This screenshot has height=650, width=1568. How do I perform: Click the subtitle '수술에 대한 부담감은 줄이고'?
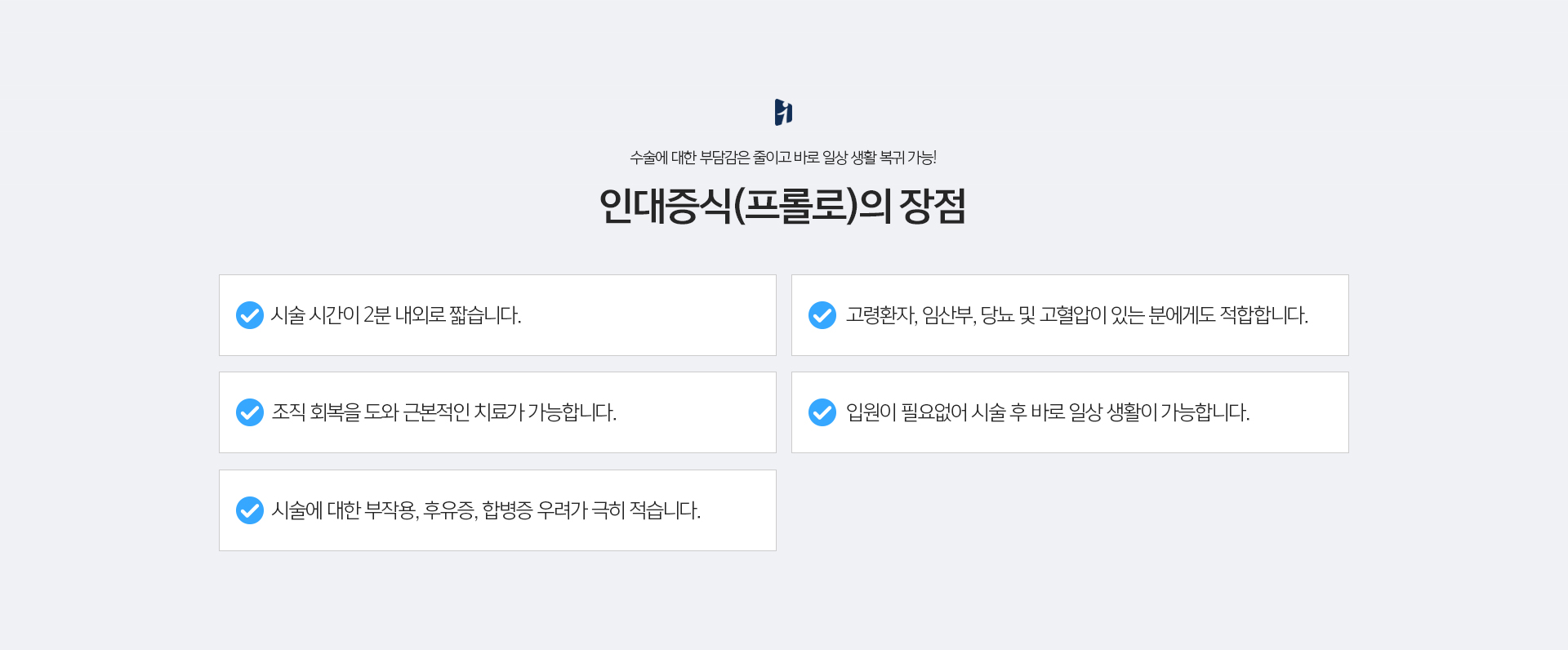tap(710, 158)
